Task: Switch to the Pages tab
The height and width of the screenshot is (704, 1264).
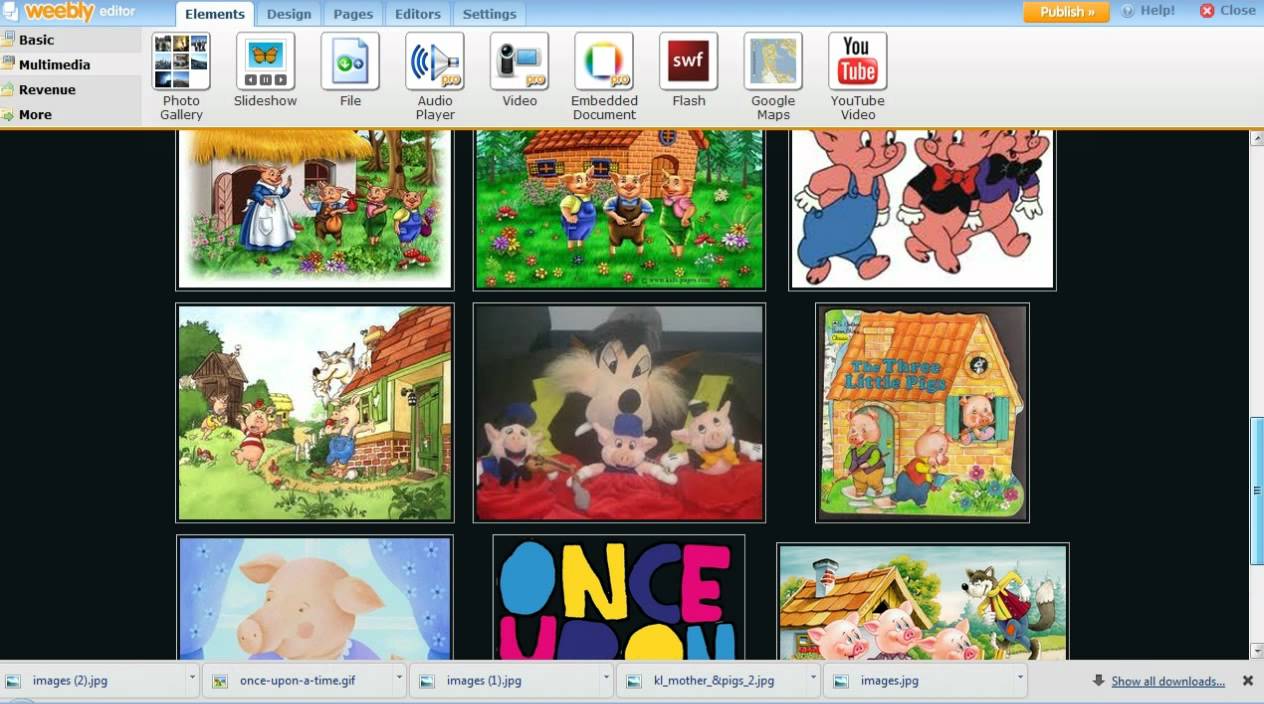Action: (353, 14)
